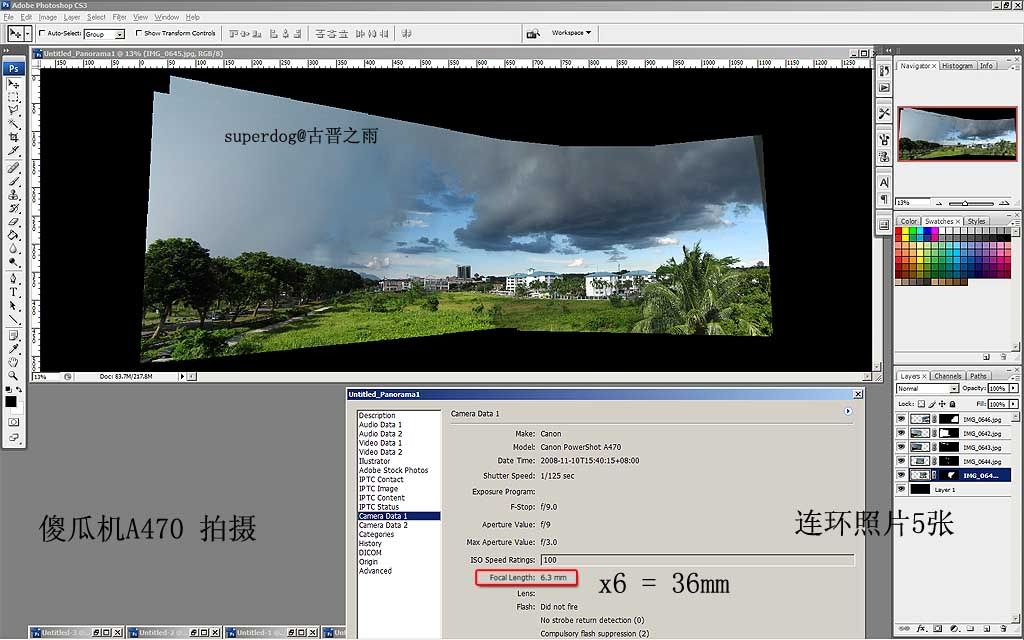The height and width of the screenshot is (640, 1024).
Task: Hide the IMG_0644.jpg layer
Action: tap(901, 461)
